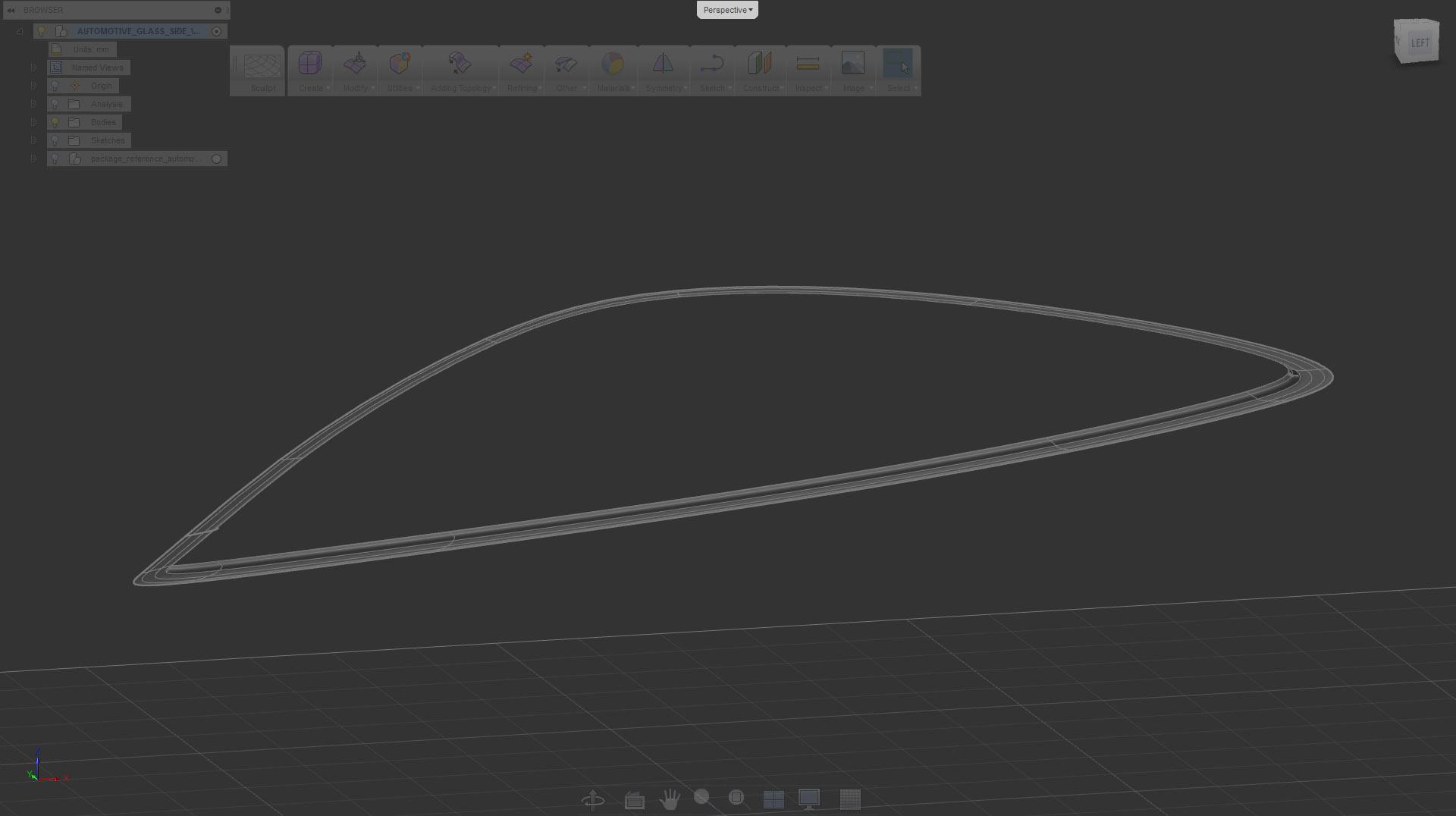Open the Inspect dropdown menu

(x=811, y=88)
